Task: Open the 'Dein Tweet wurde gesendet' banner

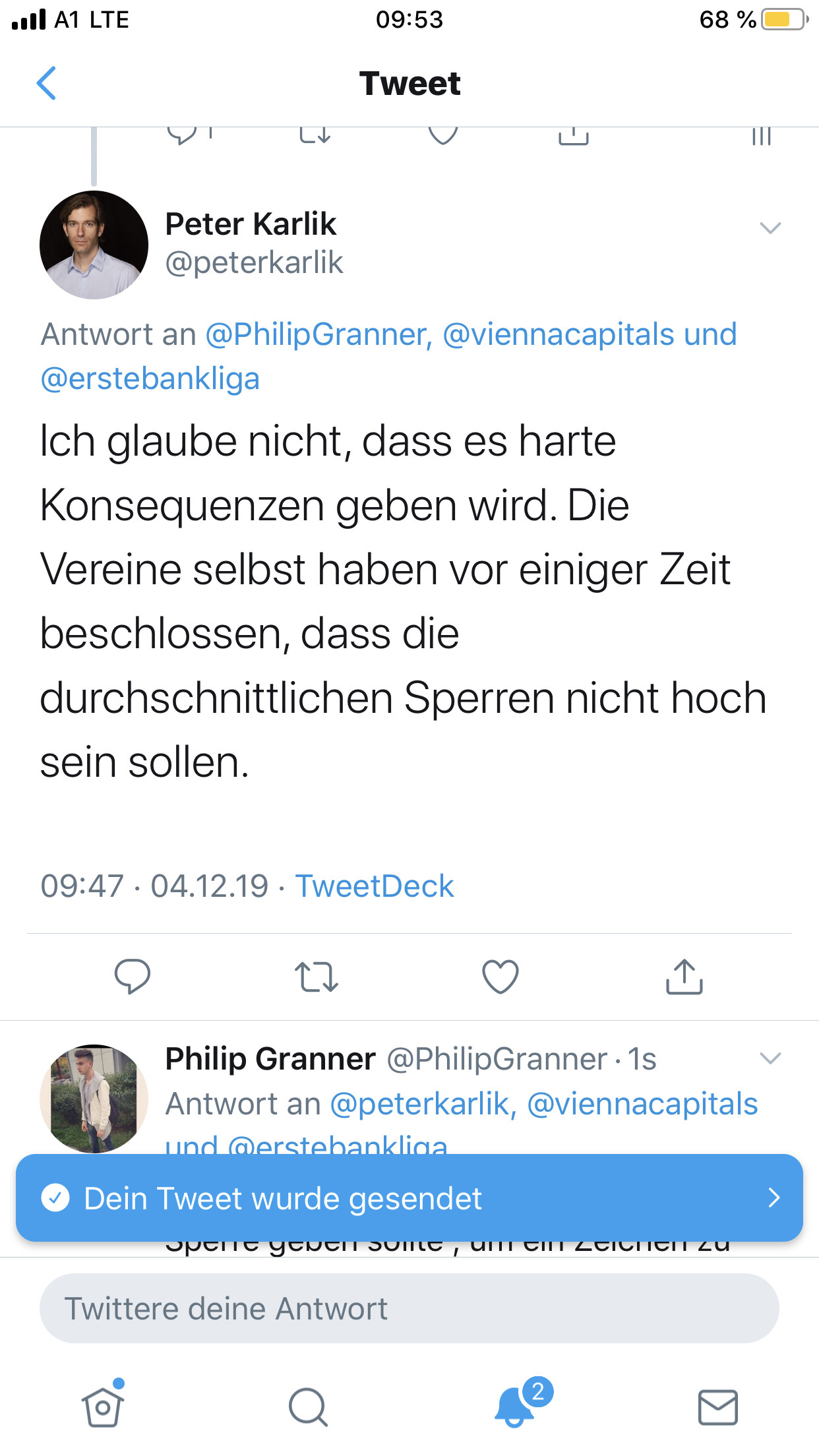Action: (x=409, y=1198)
